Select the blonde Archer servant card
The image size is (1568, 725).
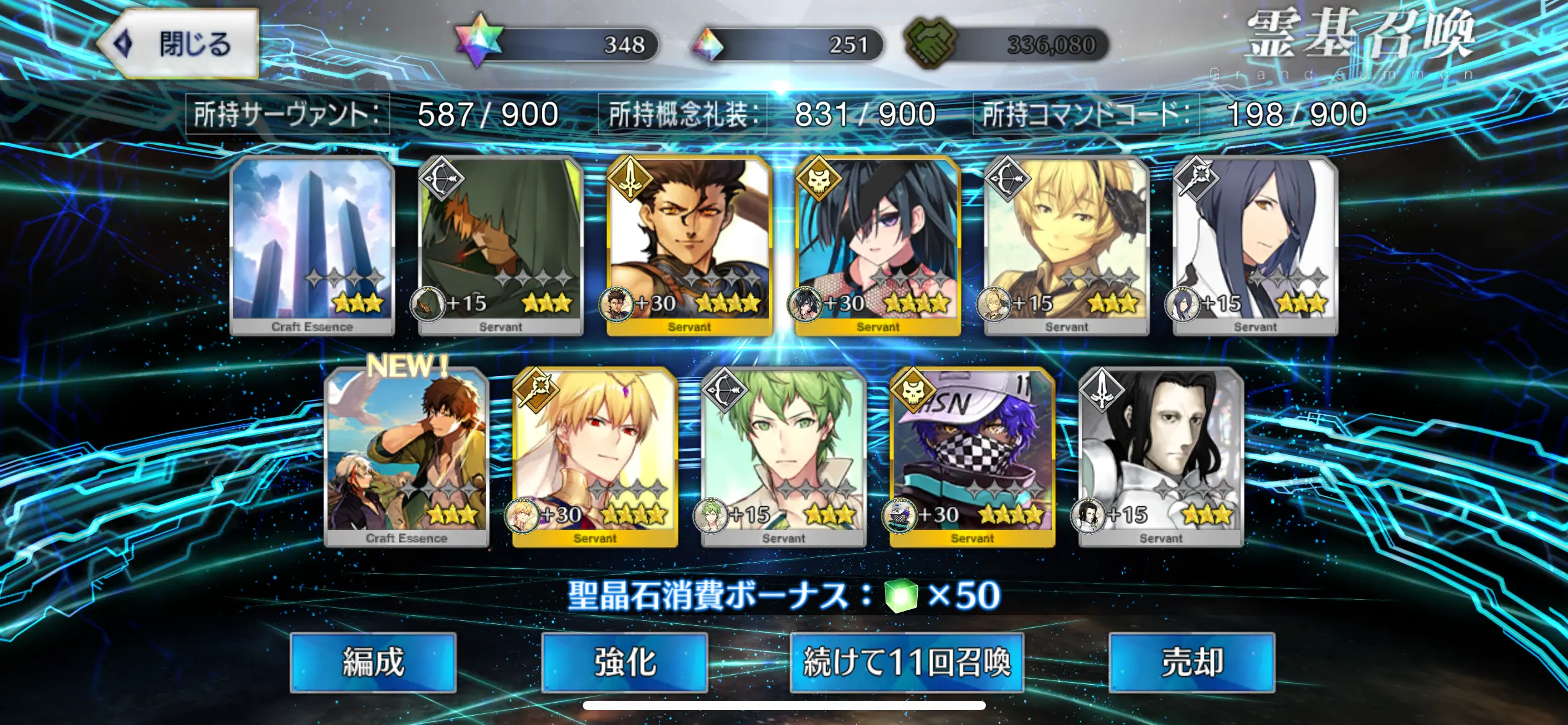[1066, 246]
